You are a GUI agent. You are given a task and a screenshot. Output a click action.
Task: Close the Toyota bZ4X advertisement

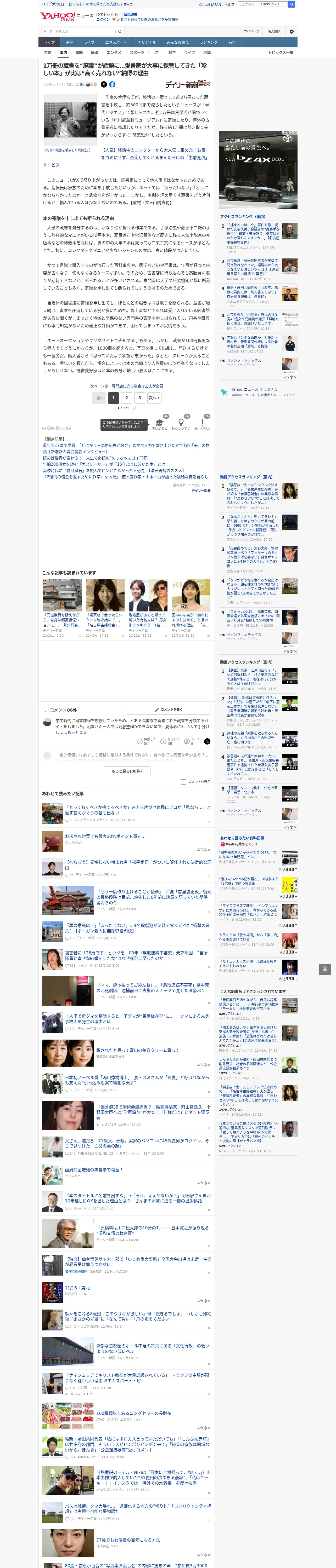pos(295,133)
